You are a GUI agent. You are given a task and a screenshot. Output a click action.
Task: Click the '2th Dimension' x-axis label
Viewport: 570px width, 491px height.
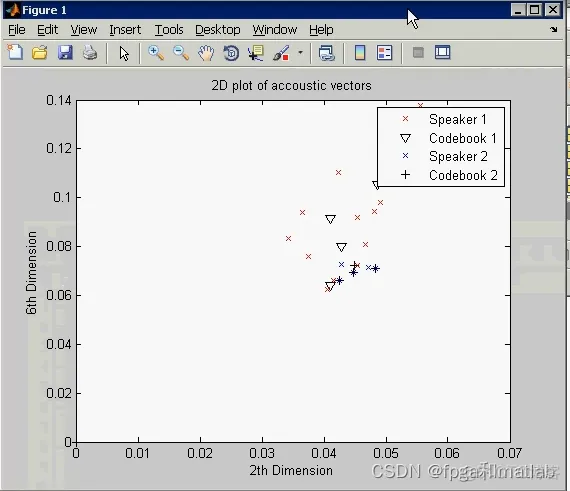coord(291,470)
